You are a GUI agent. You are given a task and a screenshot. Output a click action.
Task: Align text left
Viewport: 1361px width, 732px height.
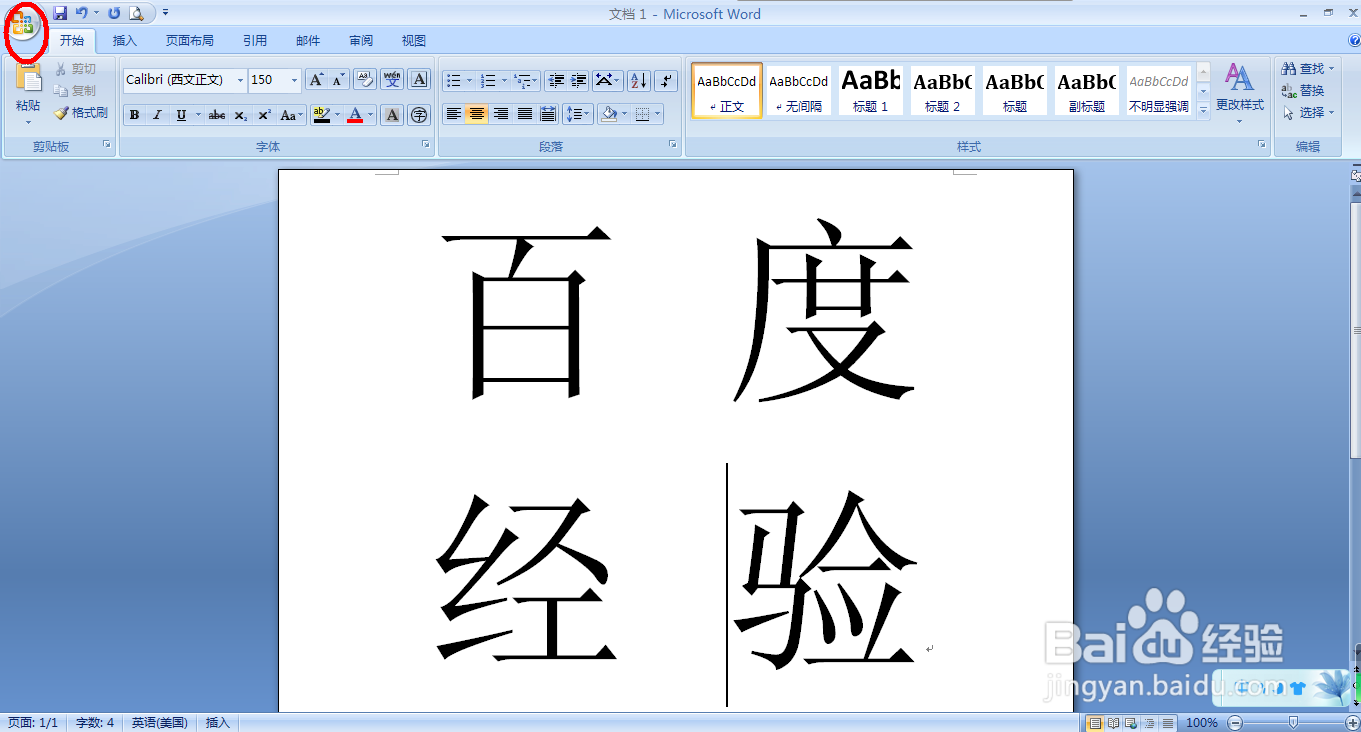pos(454,114)
